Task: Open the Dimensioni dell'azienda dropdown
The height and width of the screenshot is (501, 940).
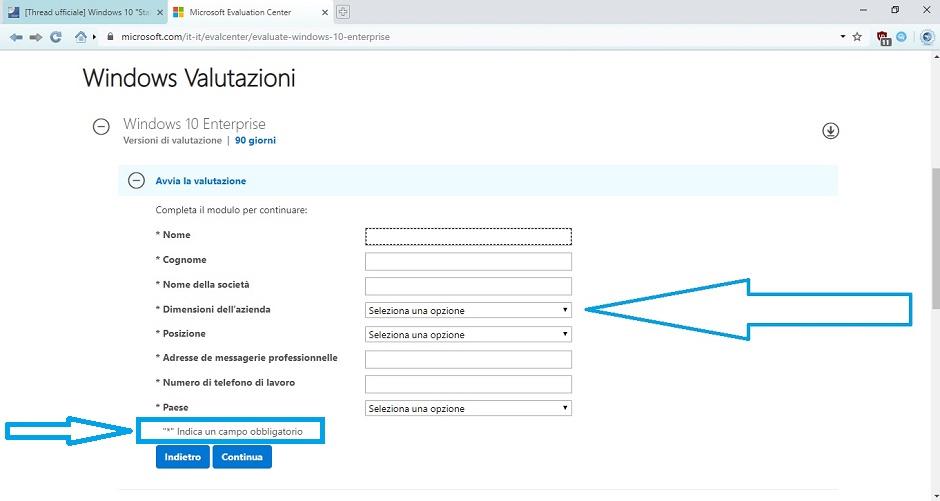Action: point(468,310)
